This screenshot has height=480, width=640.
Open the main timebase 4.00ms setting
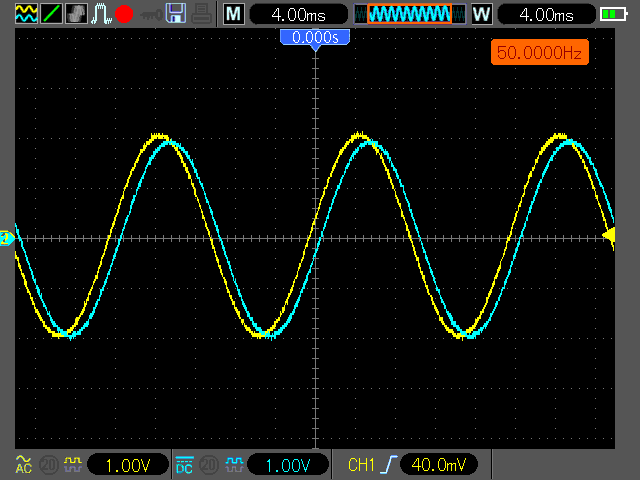(x=298, y=14)
